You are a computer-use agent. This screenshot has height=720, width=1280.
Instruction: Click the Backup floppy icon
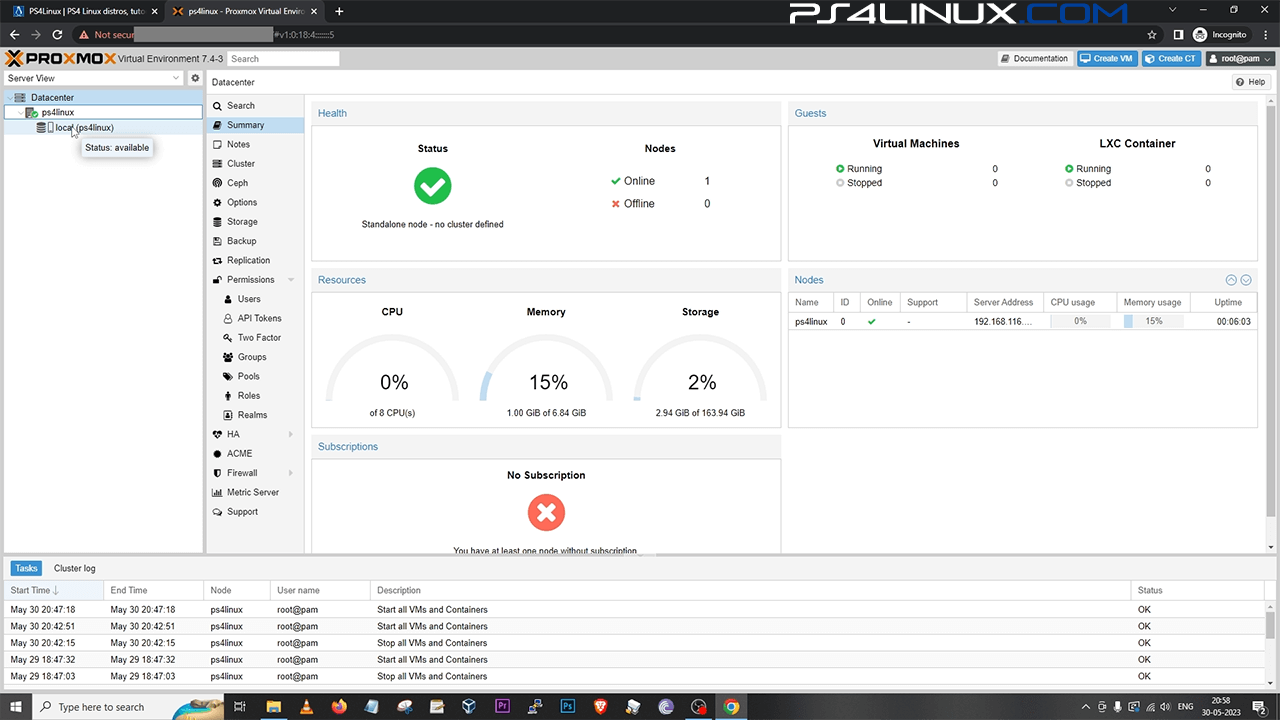coord(217,241)
